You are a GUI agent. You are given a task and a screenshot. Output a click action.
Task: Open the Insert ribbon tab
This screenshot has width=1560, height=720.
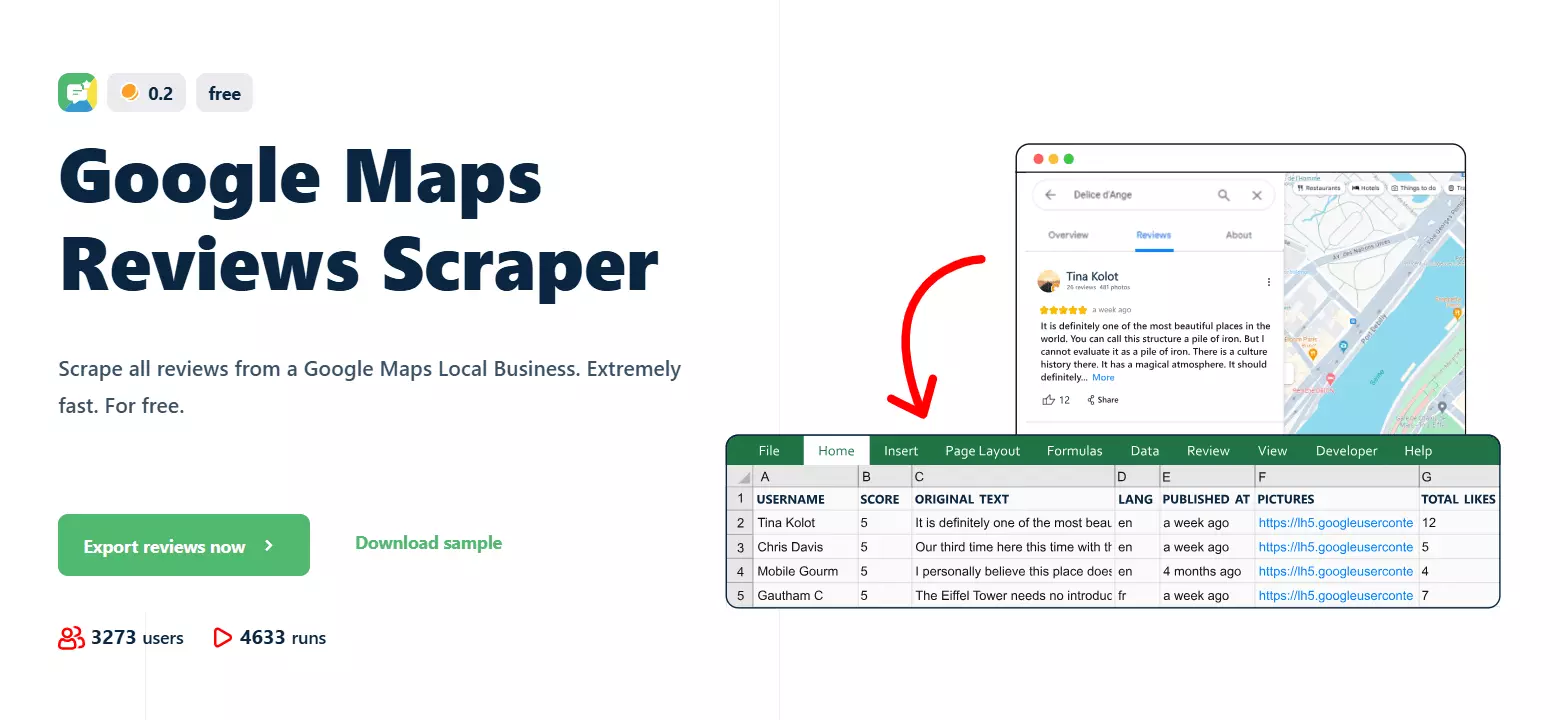pos(901,451)
